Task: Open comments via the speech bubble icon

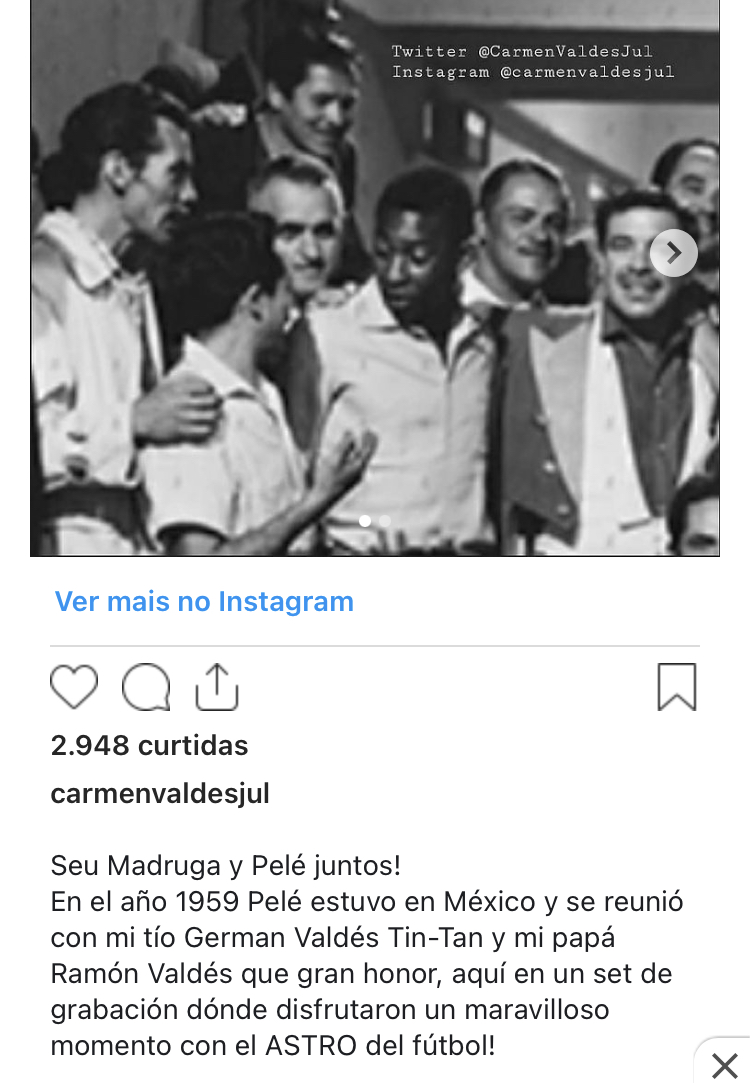Action: (146, 687)
